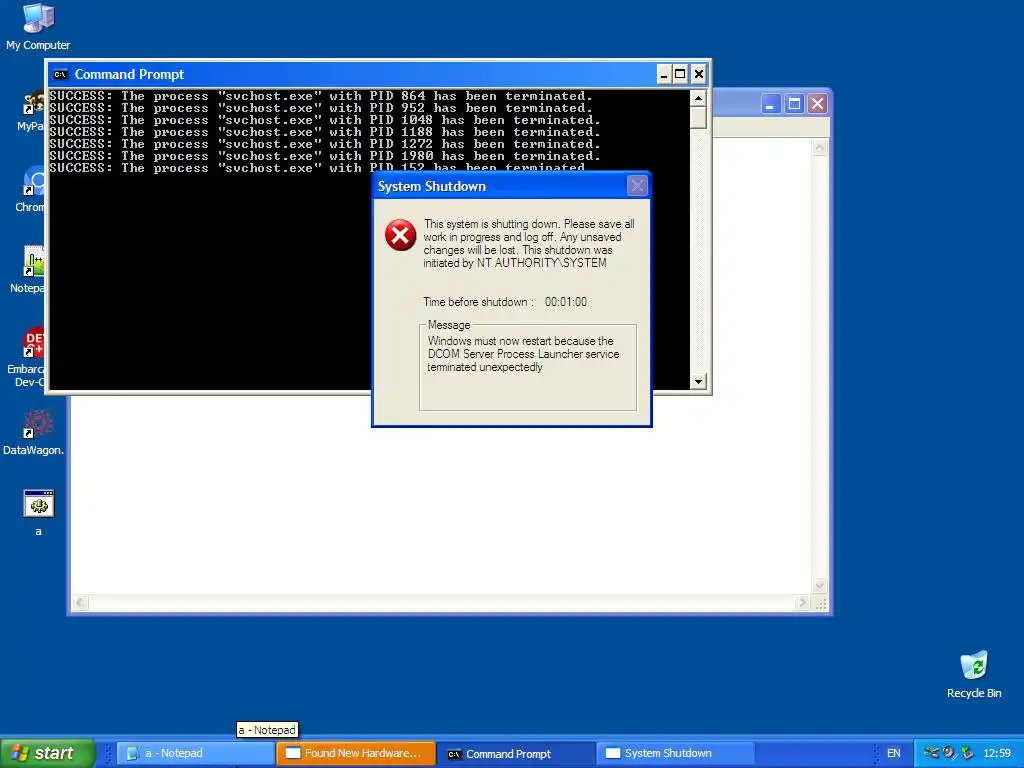1024x768 pixels.
Task: Switch to a - Notepad taskbar button
Action: point(195,753)
